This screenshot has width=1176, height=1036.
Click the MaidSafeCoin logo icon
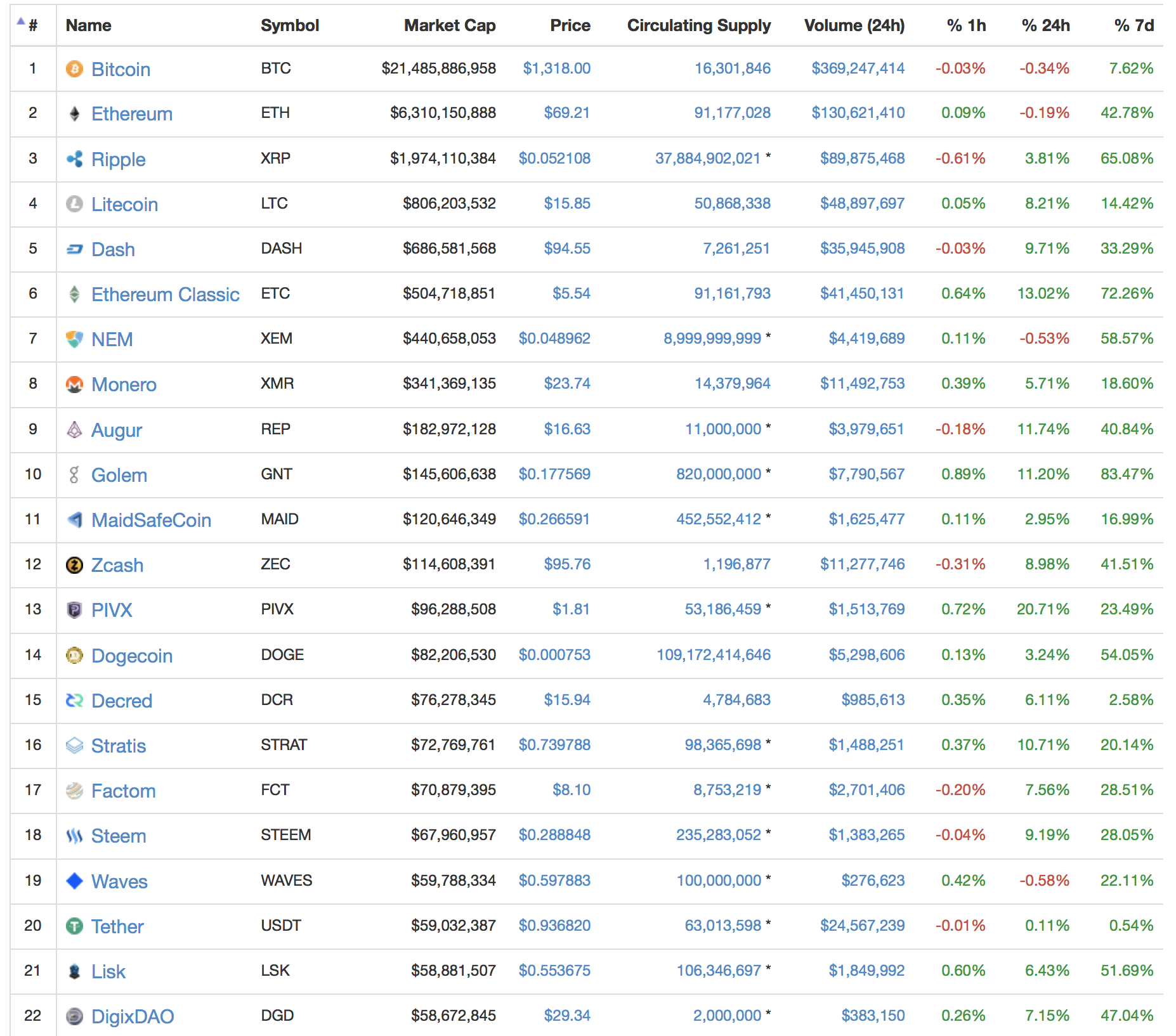click(74, 520)
